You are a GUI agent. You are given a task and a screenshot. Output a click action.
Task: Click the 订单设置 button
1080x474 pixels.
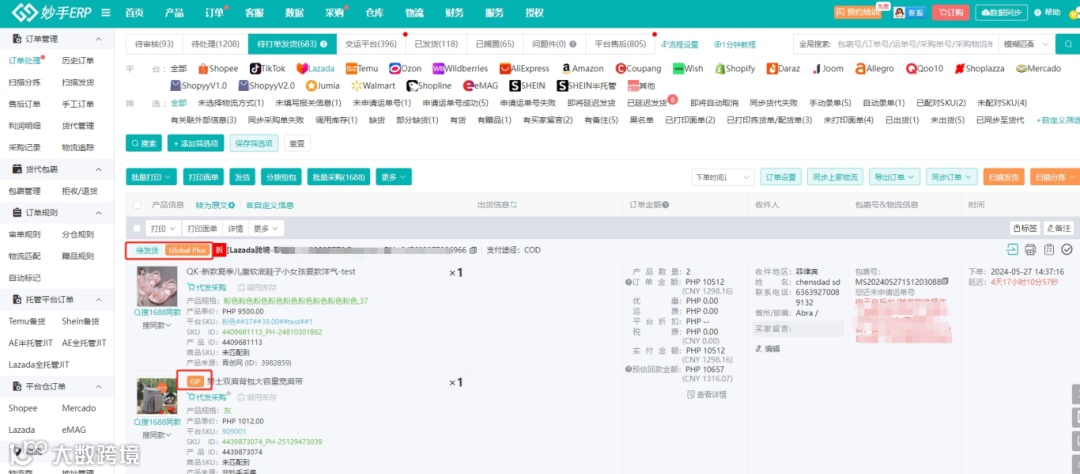point(781,177)
